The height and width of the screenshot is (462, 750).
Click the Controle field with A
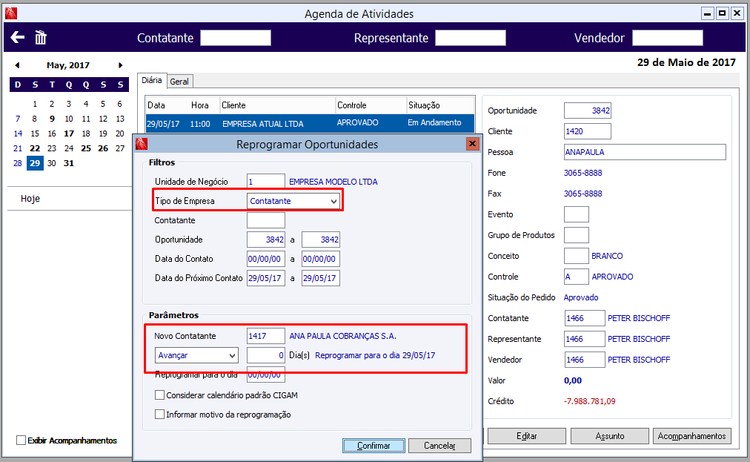click(x=576, y=276)
